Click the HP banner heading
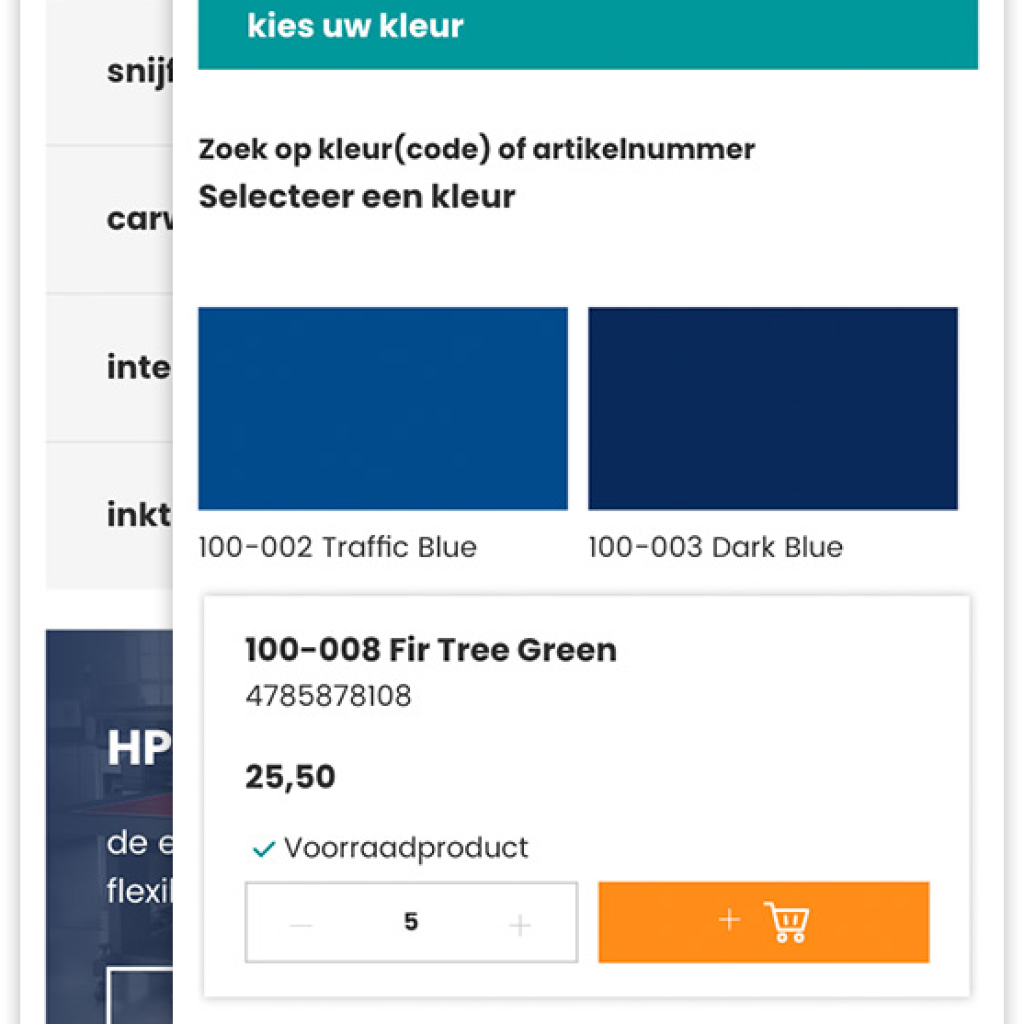1024x1024 pixels. (x=138, y=747)
